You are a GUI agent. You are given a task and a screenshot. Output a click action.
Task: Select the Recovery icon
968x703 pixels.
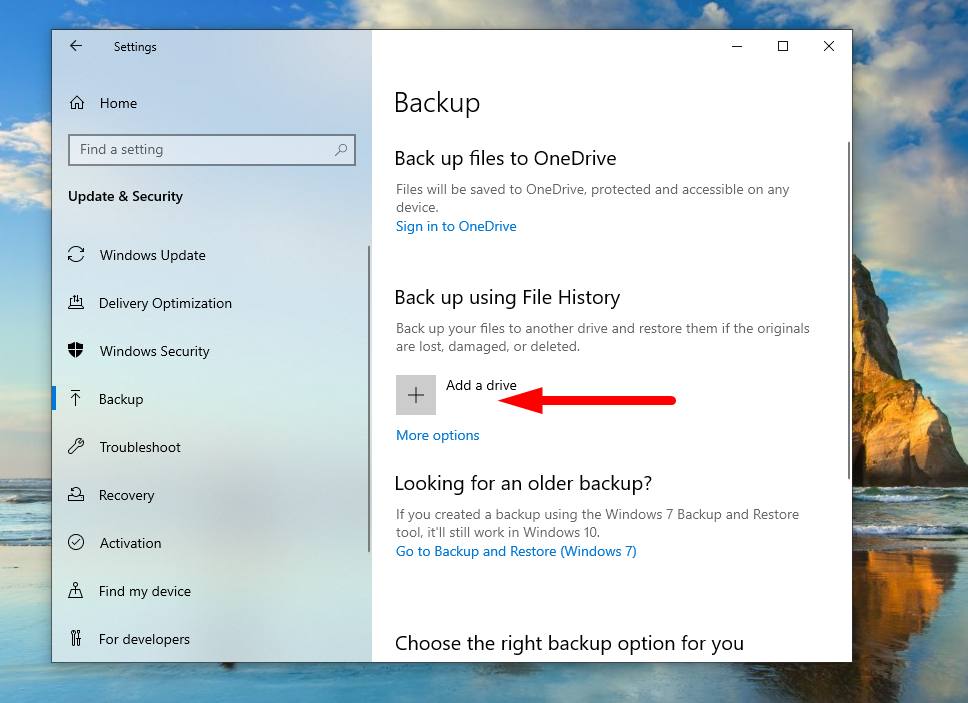coord(76,495)
